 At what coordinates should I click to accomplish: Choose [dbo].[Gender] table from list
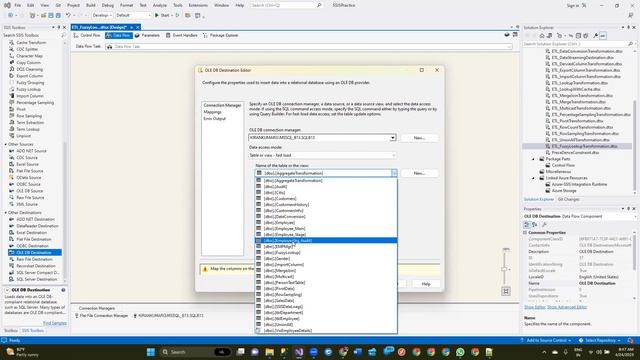point(326,259)
